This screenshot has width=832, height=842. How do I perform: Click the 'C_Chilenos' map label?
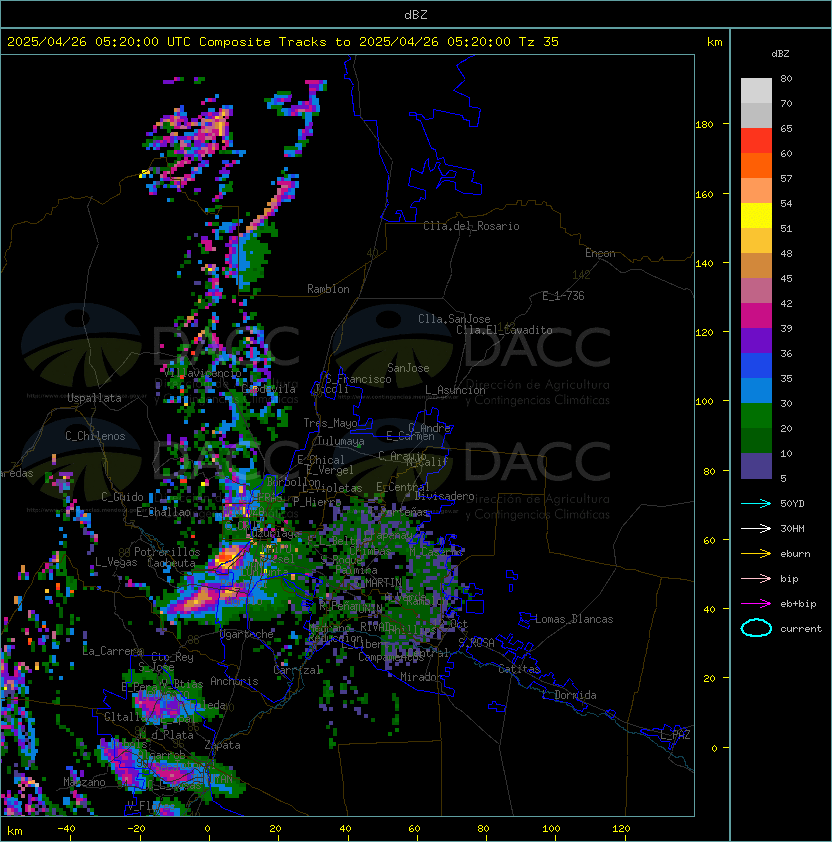point(95,436)
